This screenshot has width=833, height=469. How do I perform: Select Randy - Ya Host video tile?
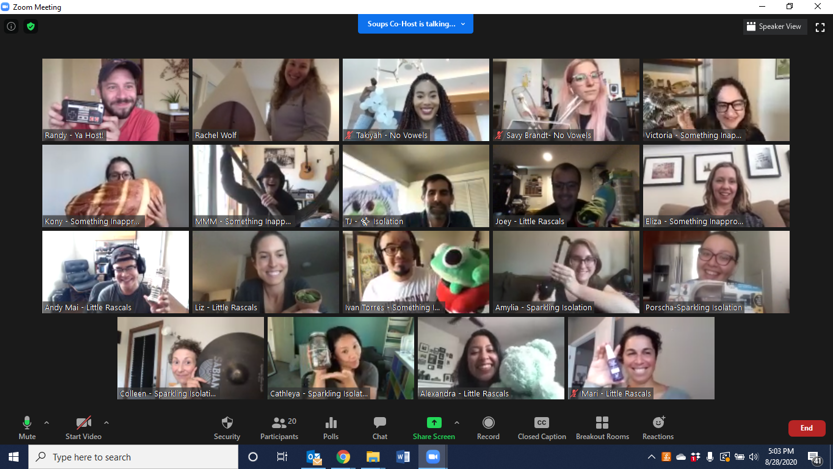pyautogui.click(x=115, y=99)
